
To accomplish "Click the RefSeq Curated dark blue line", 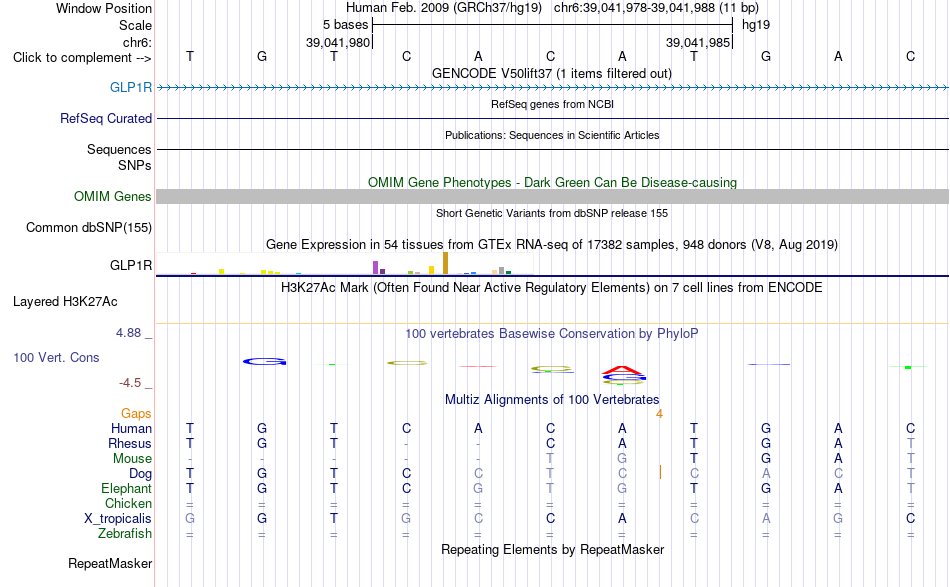I will click(552, 118).
